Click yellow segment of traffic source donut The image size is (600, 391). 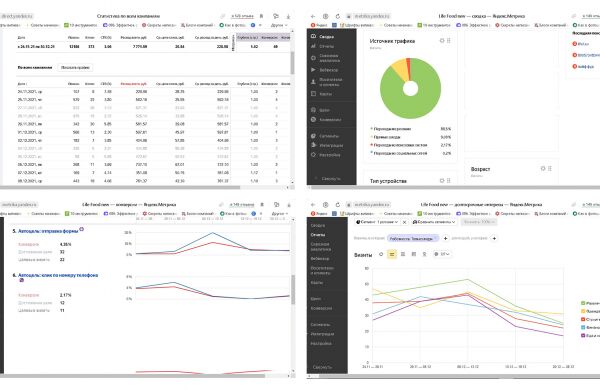(x=400, y=69)
